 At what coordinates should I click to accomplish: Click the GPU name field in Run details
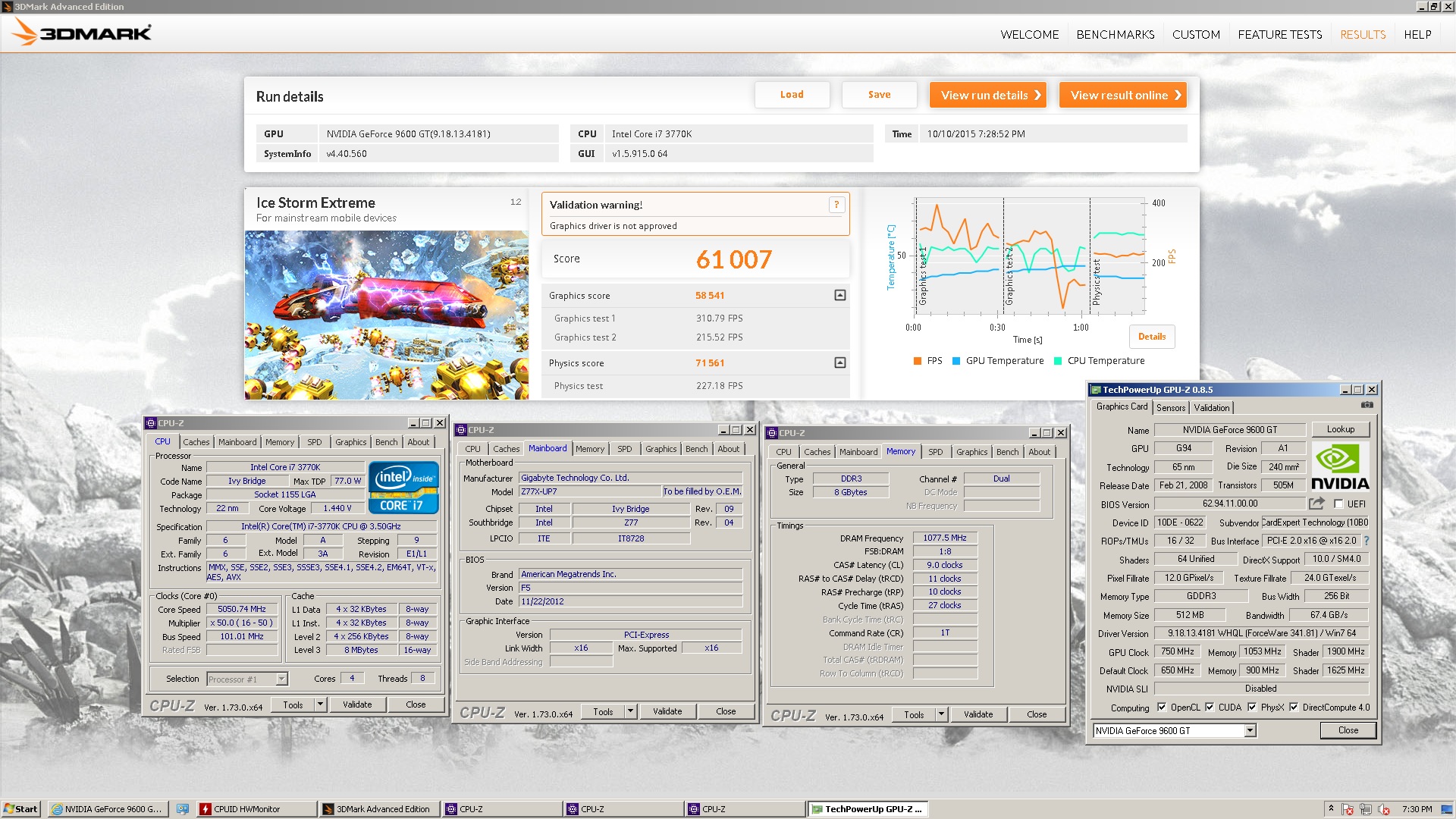(x=438, y=134)
